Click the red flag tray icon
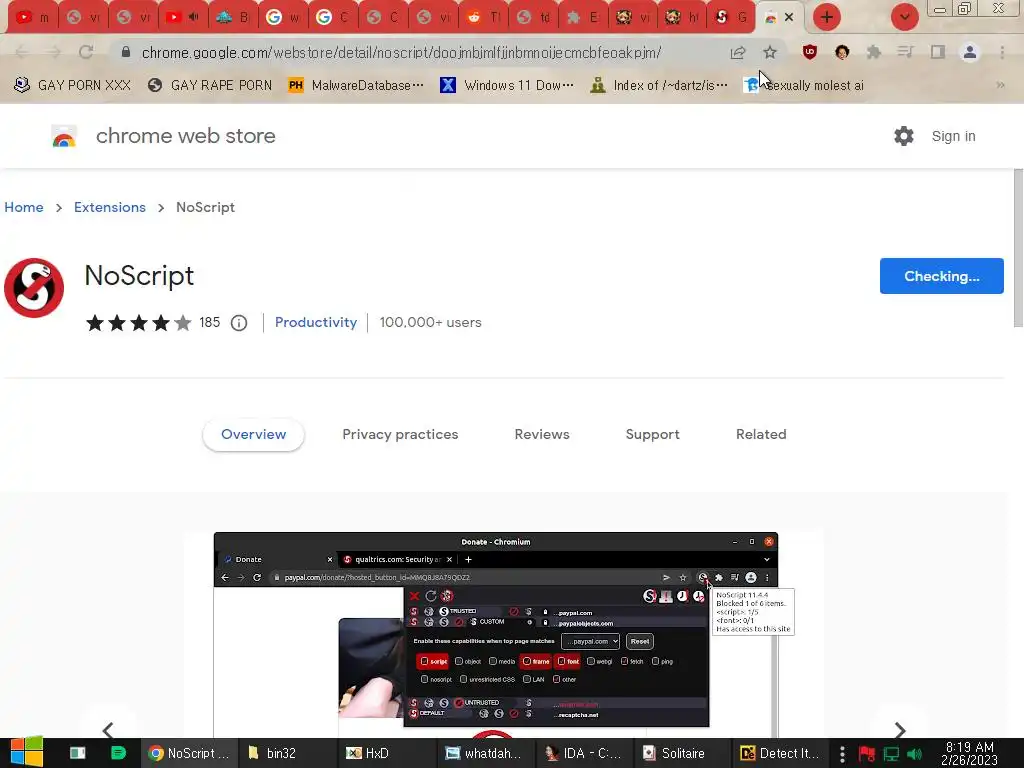Viewport: 1024px width, 768px height. tap(867, 753)
